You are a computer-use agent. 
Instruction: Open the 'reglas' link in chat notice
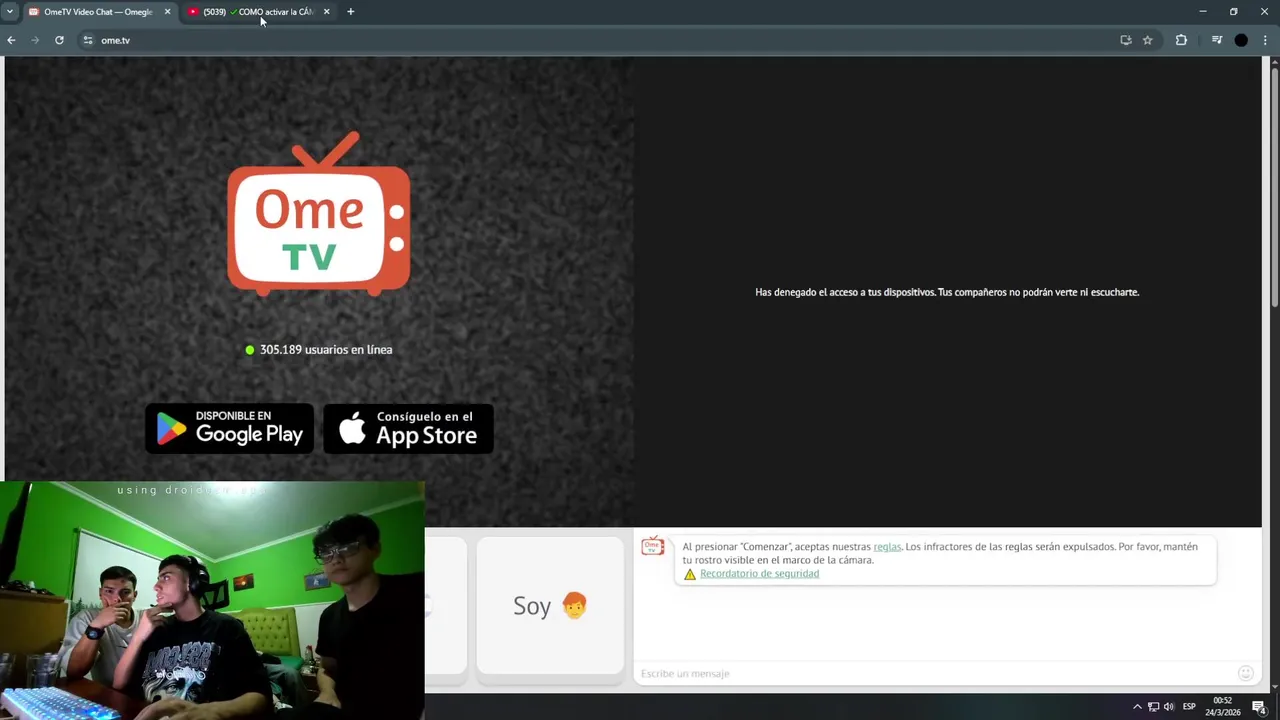(x=887, y=547)
